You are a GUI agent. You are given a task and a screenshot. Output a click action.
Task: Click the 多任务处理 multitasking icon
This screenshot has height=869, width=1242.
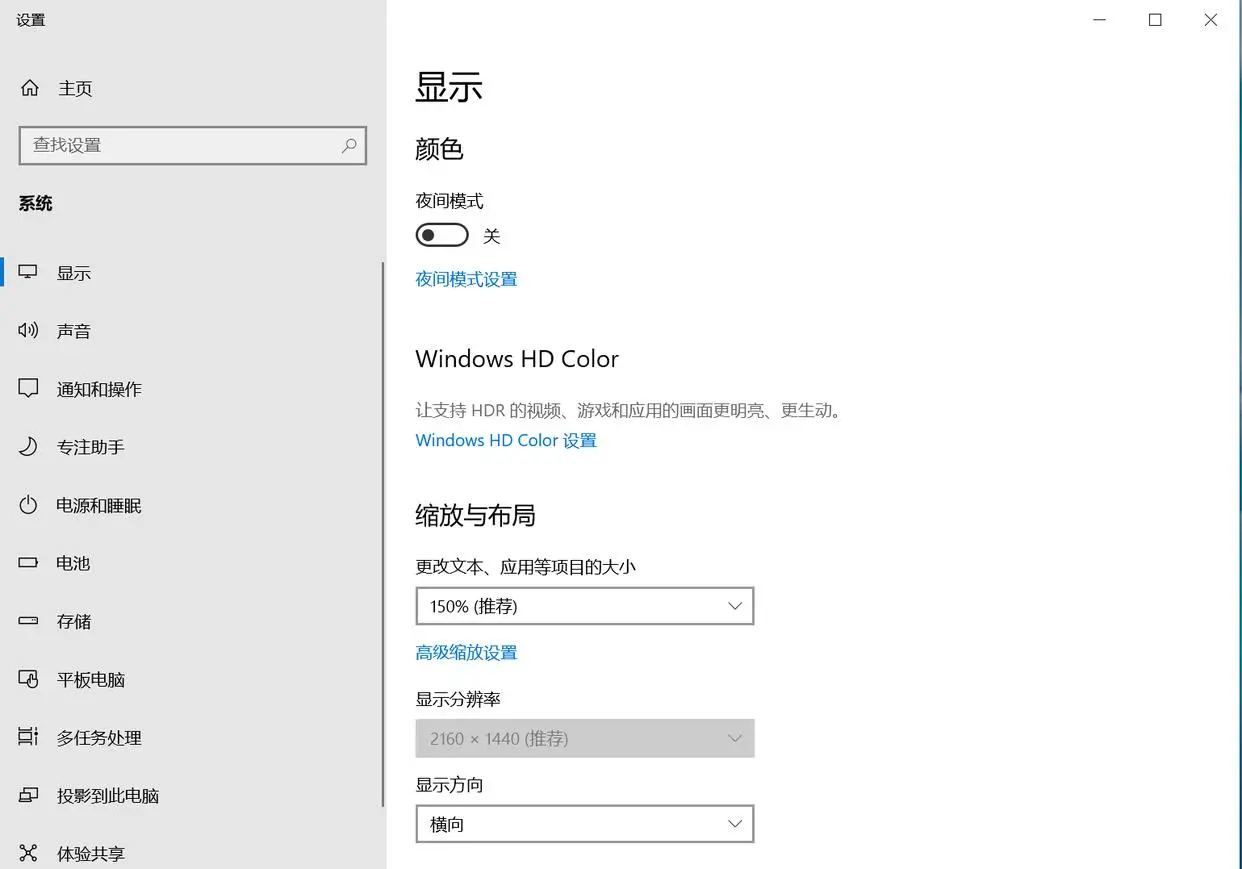tap(28, 737)
